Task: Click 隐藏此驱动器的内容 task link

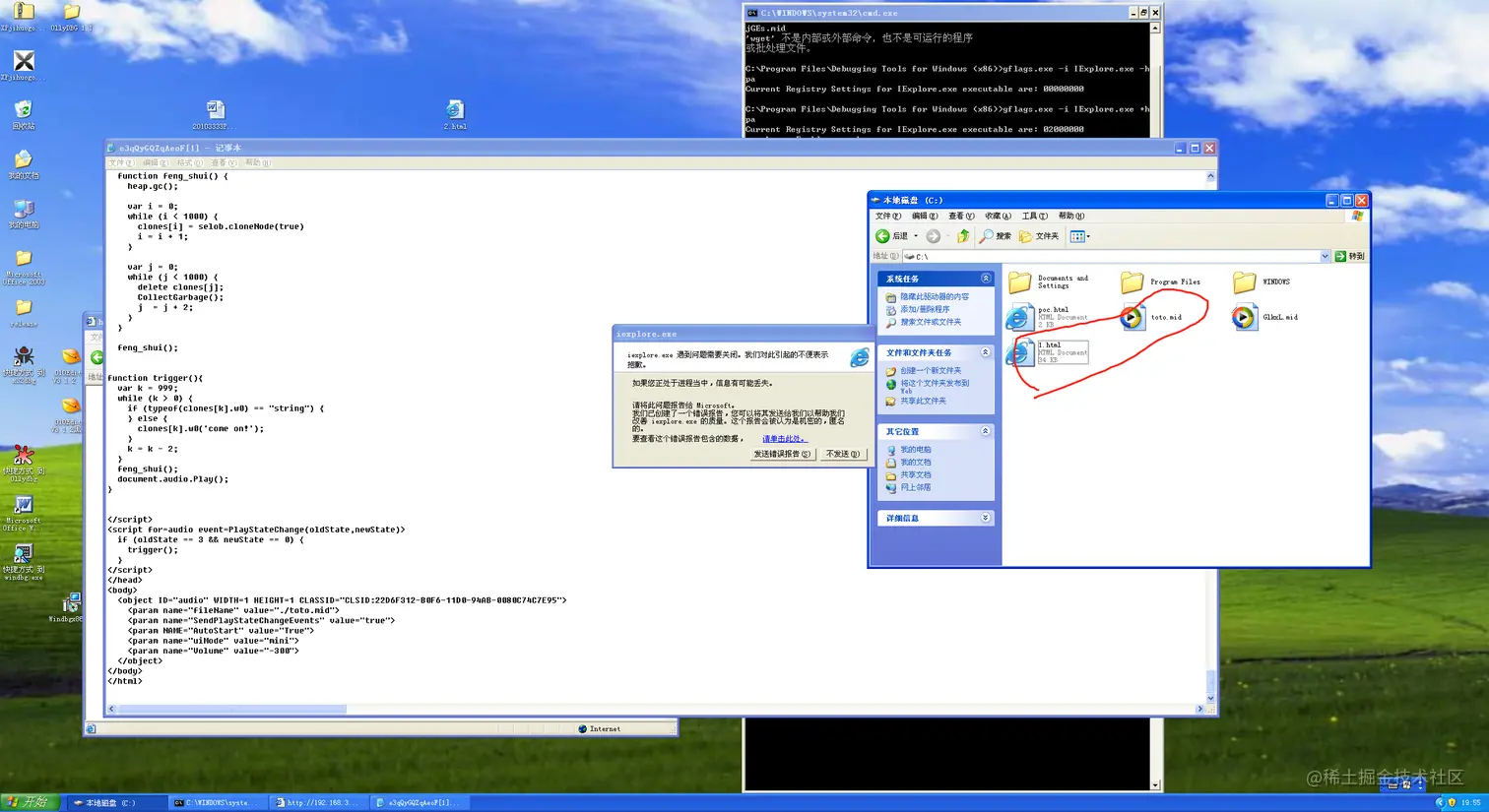Action: (934, 296)
